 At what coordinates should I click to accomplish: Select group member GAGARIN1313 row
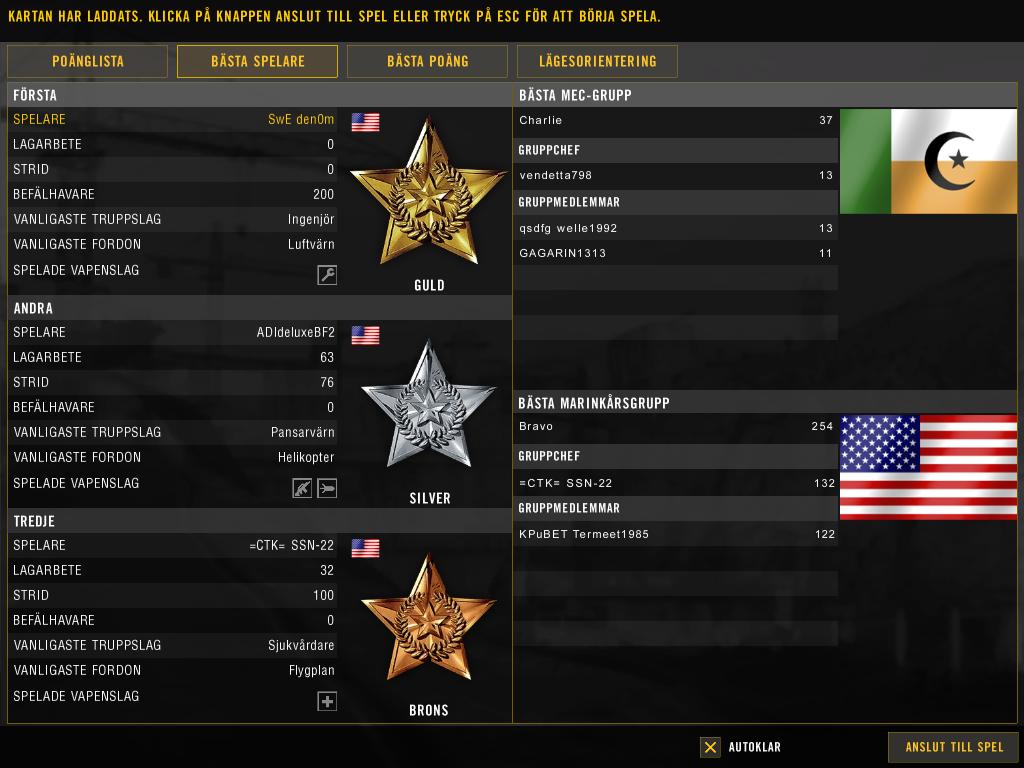click(x=675, y=253)
